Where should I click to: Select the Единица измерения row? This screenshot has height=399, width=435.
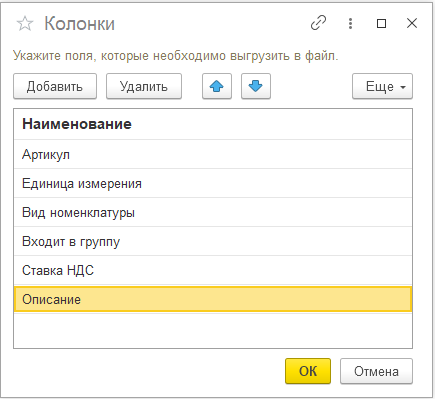tap(213, 183)
